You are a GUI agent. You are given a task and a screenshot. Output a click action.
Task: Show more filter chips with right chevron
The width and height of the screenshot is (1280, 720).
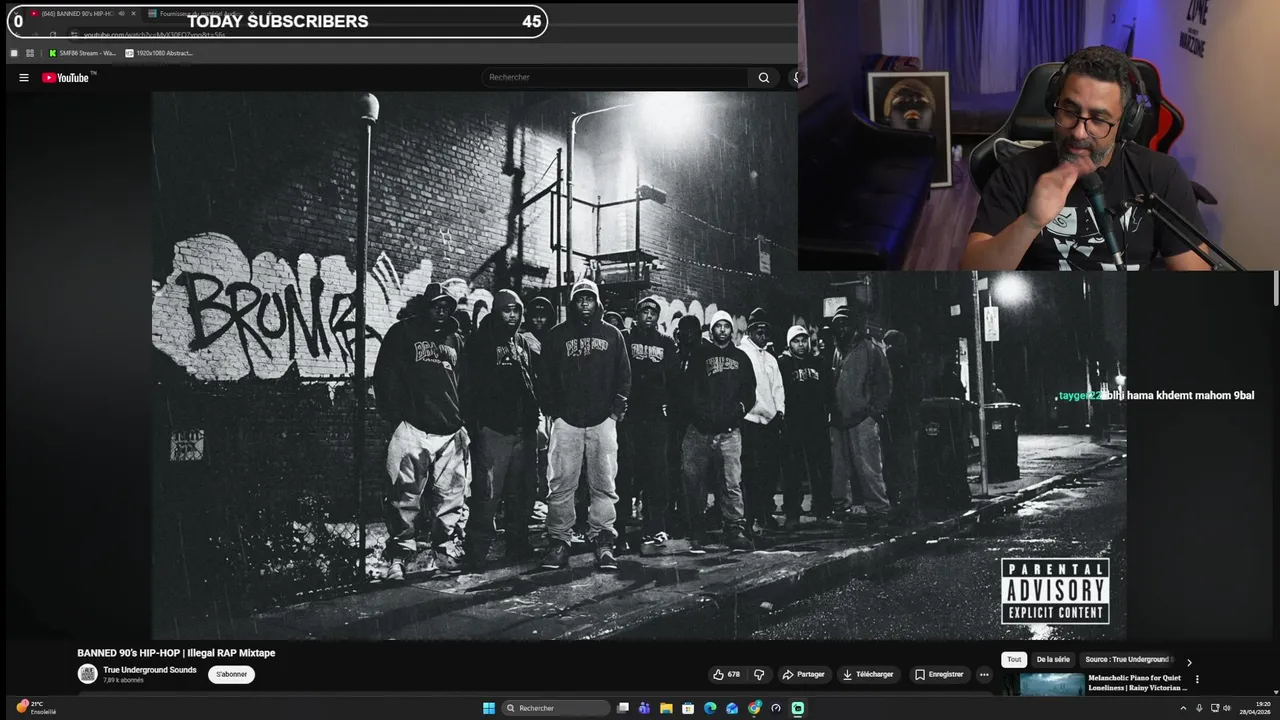[x=1189, y=662]
